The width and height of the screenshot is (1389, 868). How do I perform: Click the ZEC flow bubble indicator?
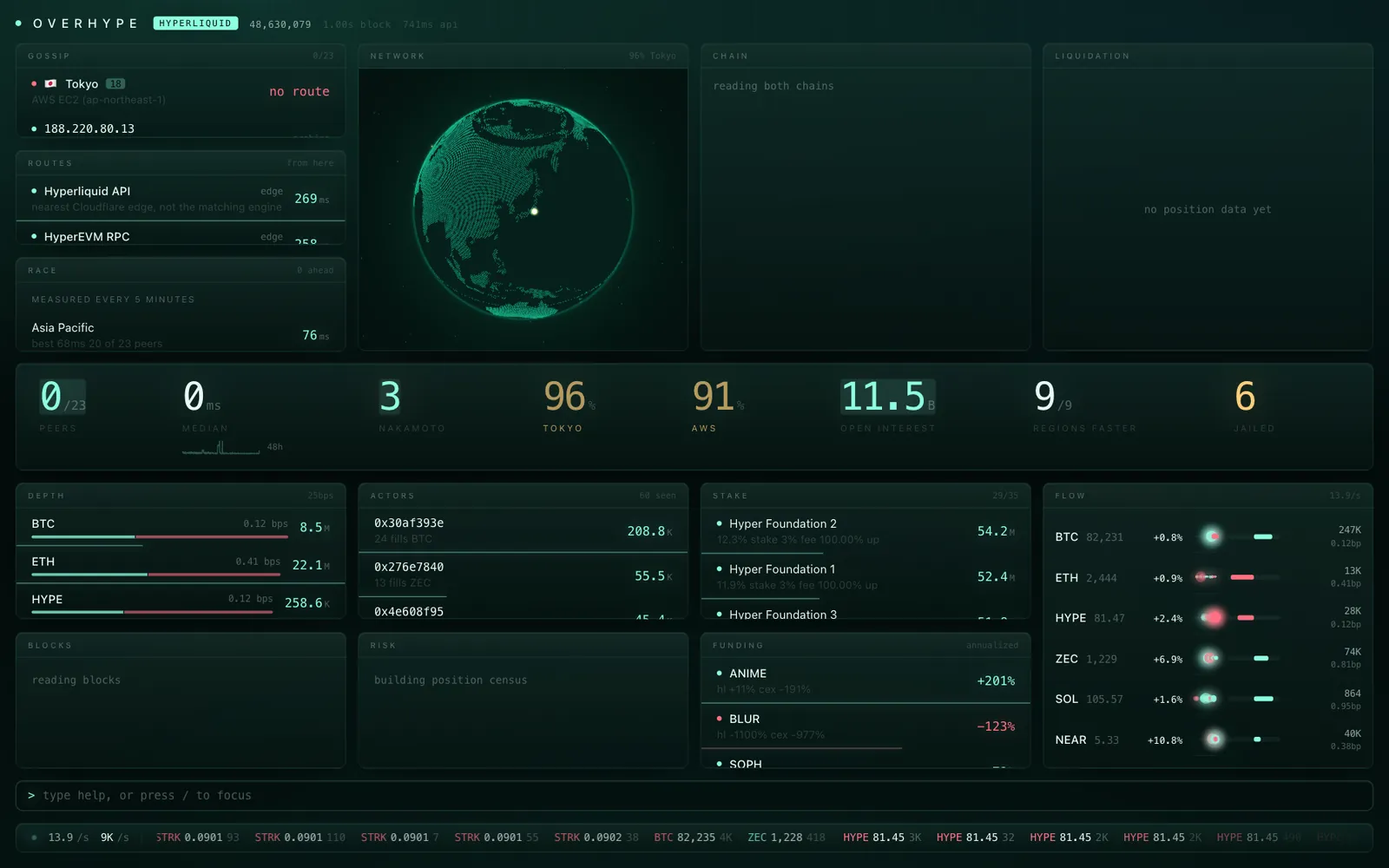(1210, 658)
